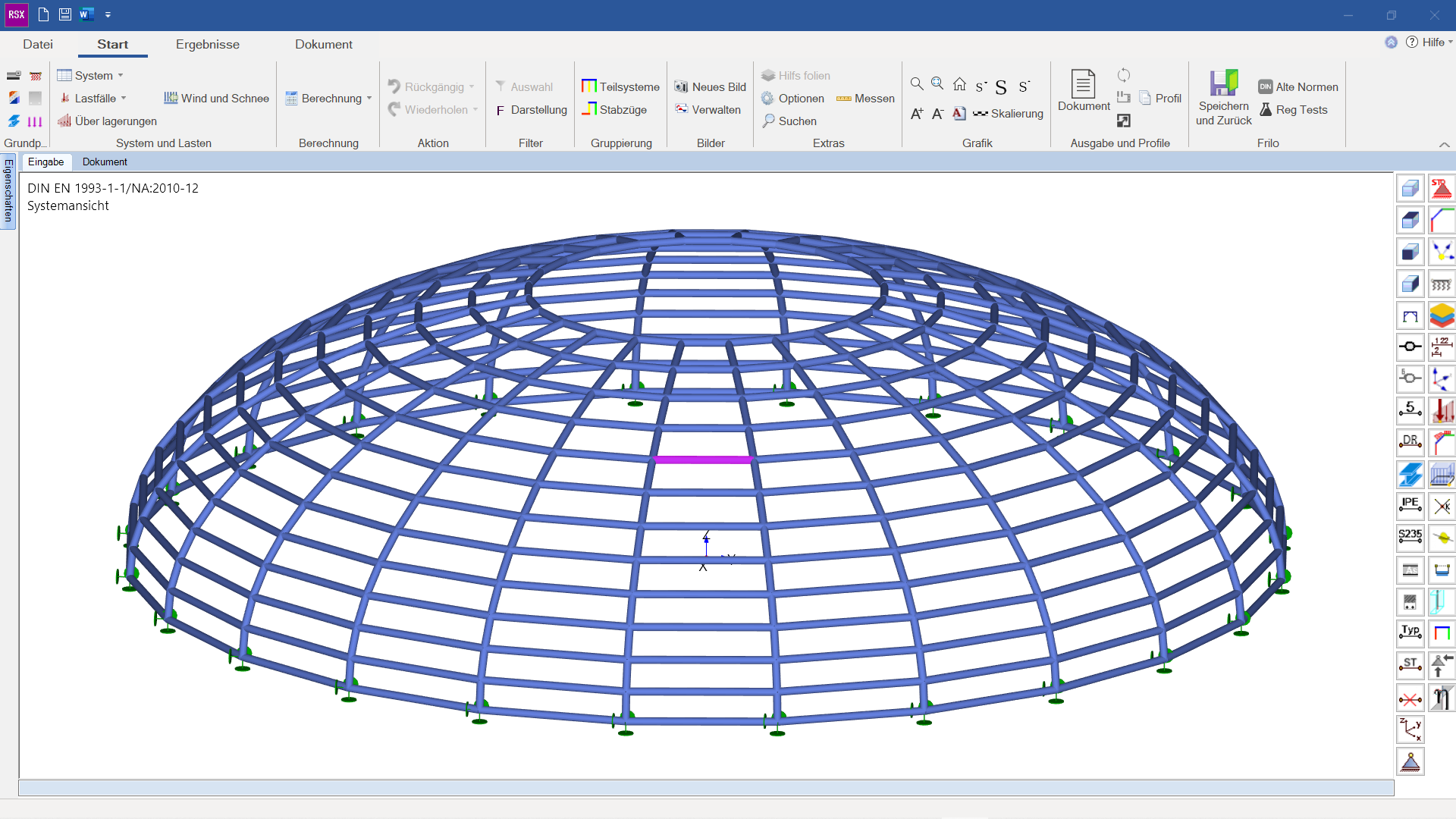Viewport: 1456px width, 819px height.
Task: Select the support definition triangle icon
Action: tap(1410, 761)
